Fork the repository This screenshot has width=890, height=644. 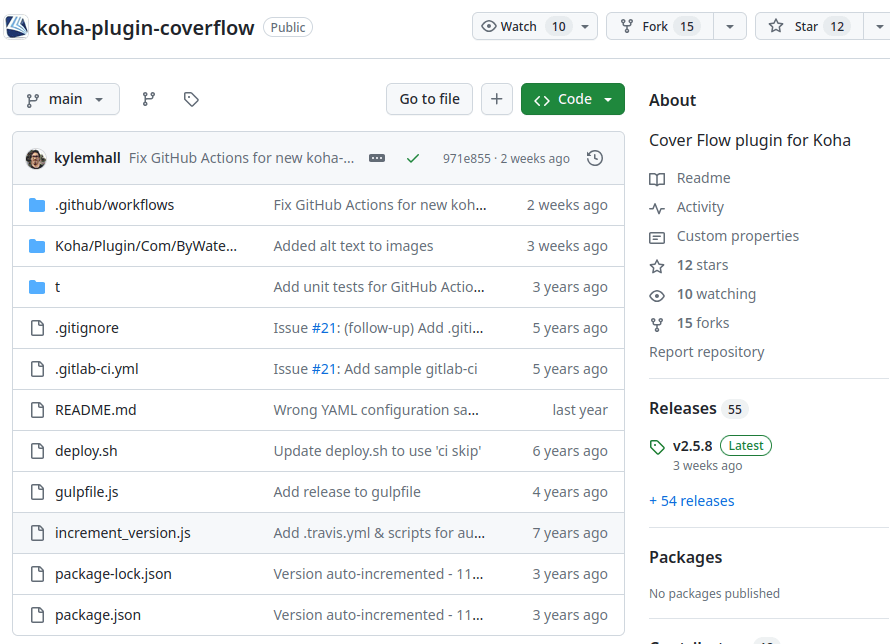660,26
